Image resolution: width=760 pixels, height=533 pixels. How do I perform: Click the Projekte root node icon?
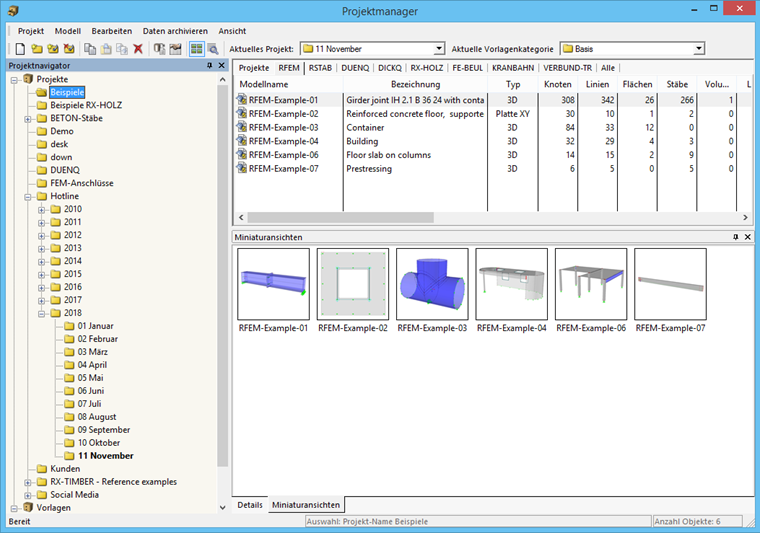[x=28, y=79]
